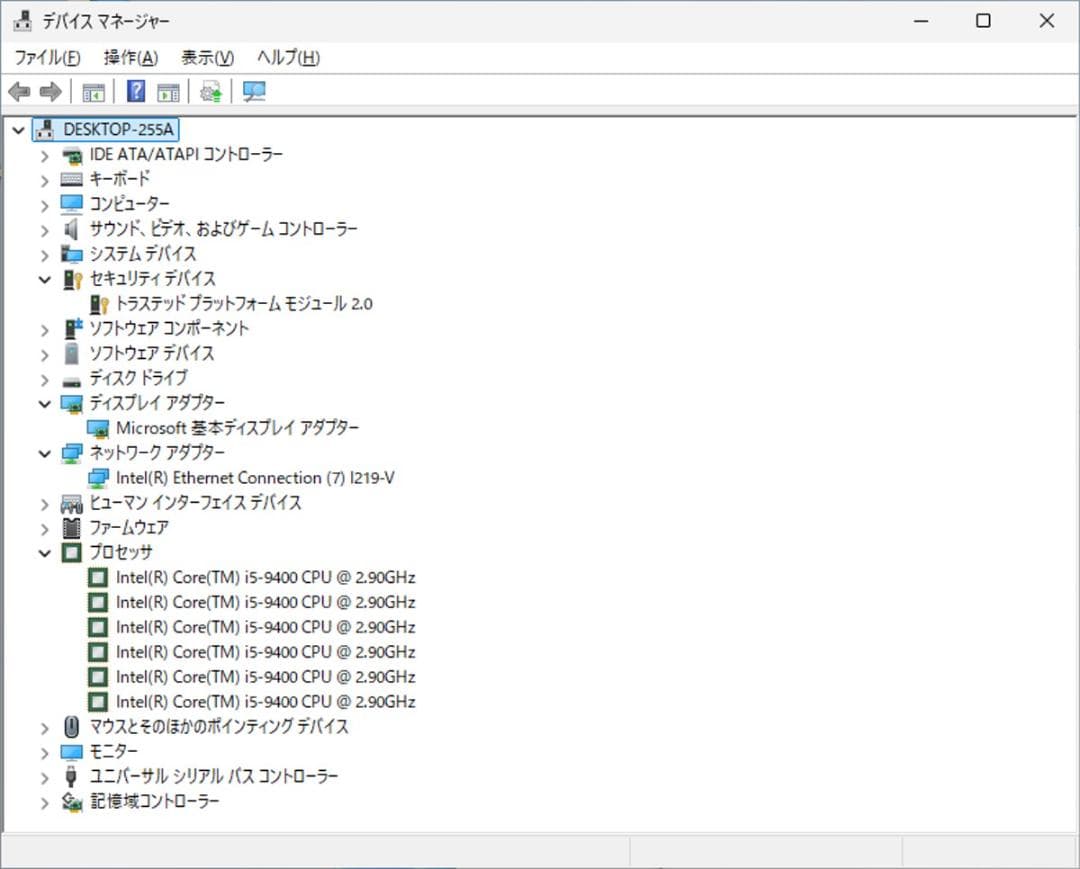1080x869 pixels.
Task: Open the ファイル(F) menu
Action: coord(48,57)
